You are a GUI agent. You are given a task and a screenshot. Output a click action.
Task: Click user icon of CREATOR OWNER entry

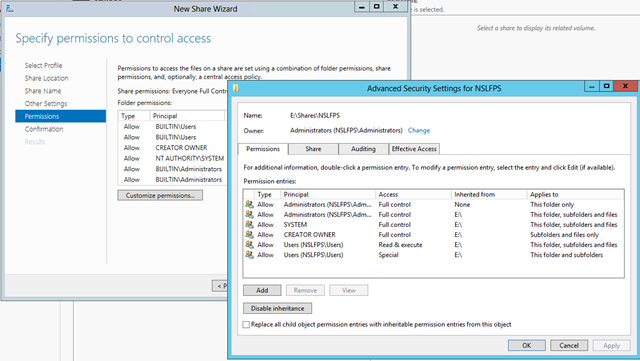tap(249, 234)
